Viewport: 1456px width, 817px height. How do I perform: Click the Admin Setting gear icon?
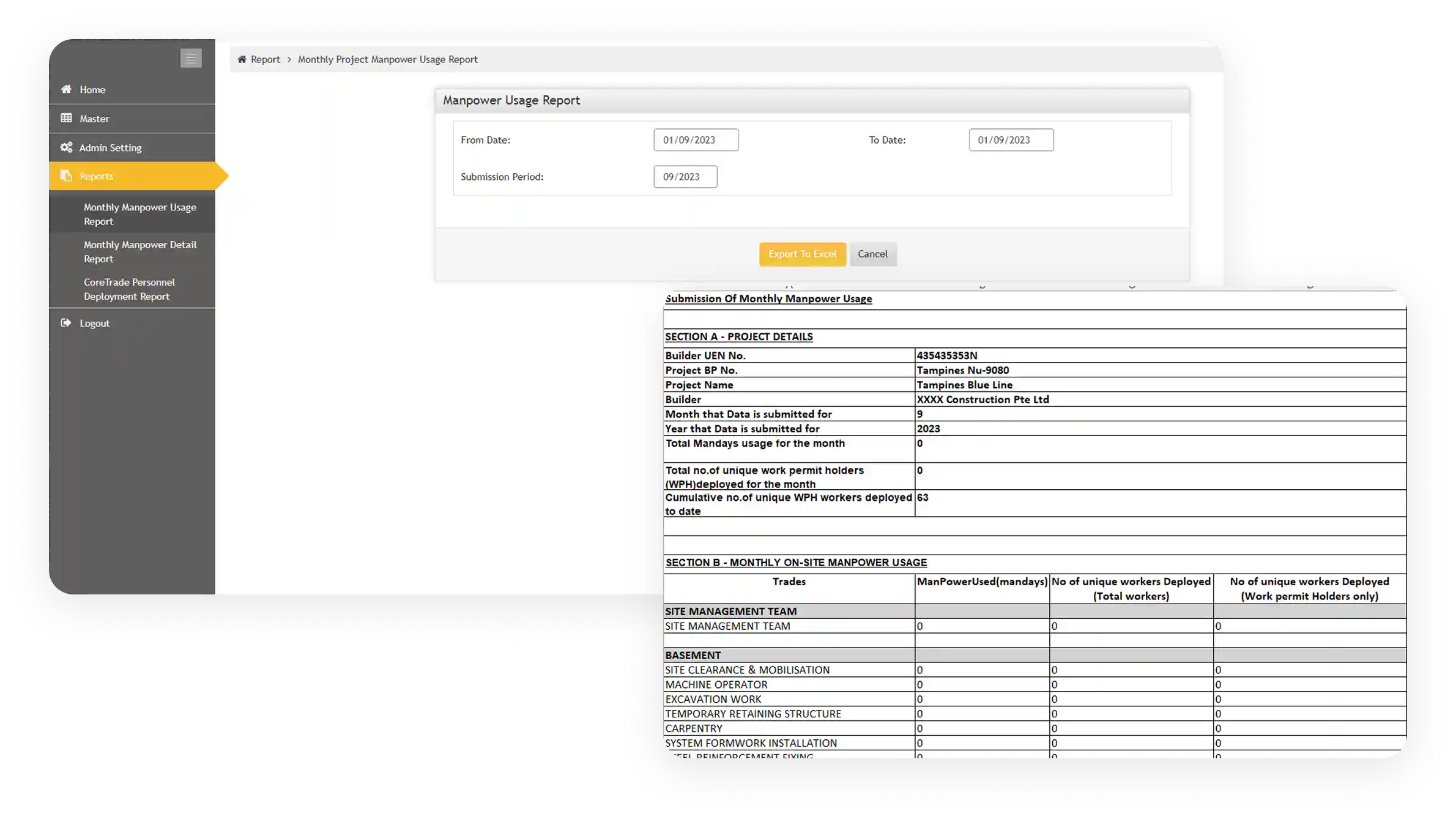point(66,147)
